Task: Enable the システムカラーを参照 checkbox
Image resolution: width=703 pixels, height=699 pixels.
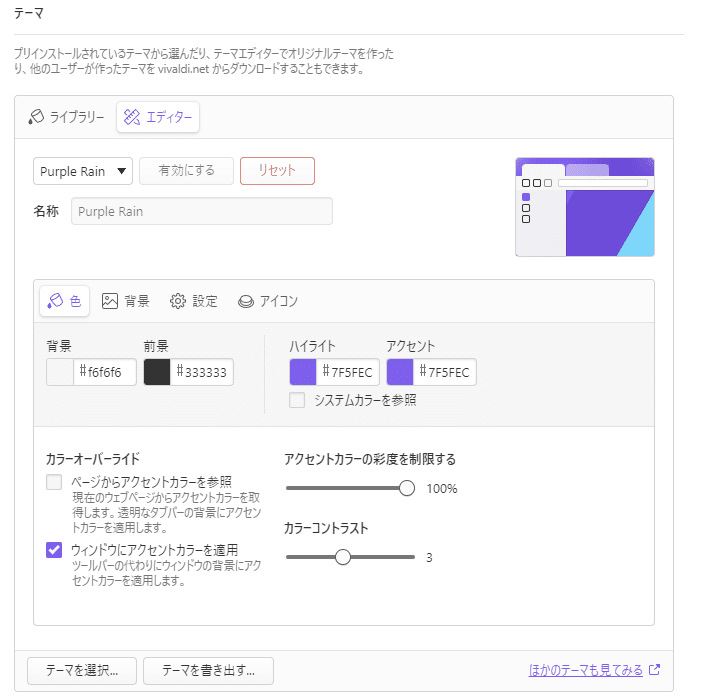Action: (x=297, y=400)
